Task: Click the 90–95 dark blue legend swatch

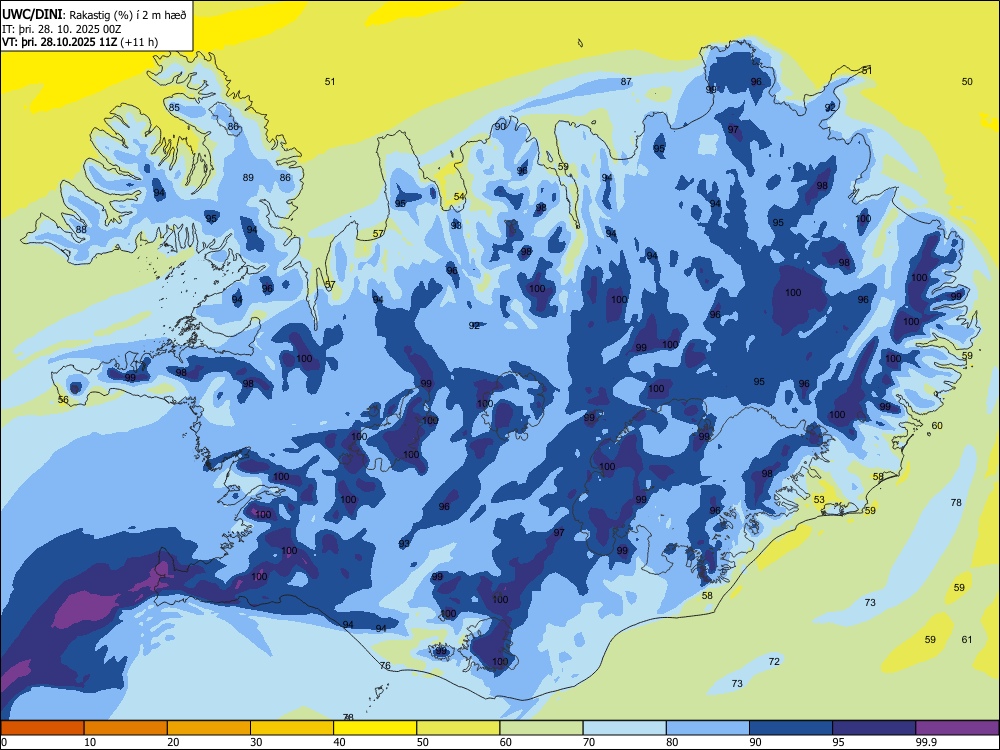Action: pyautogui.click(x=791, y=728)
